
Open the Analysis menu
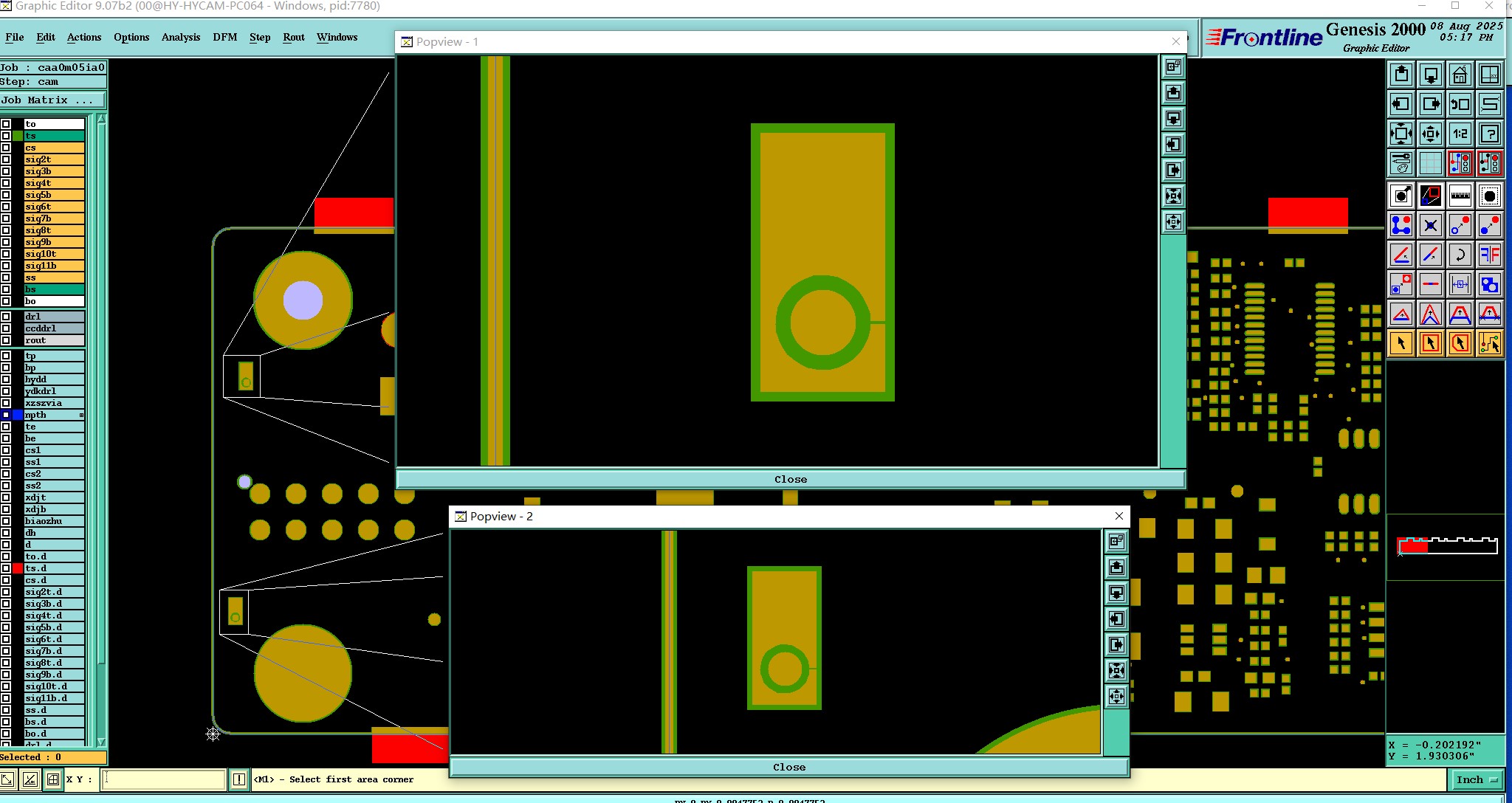point(180,37)
